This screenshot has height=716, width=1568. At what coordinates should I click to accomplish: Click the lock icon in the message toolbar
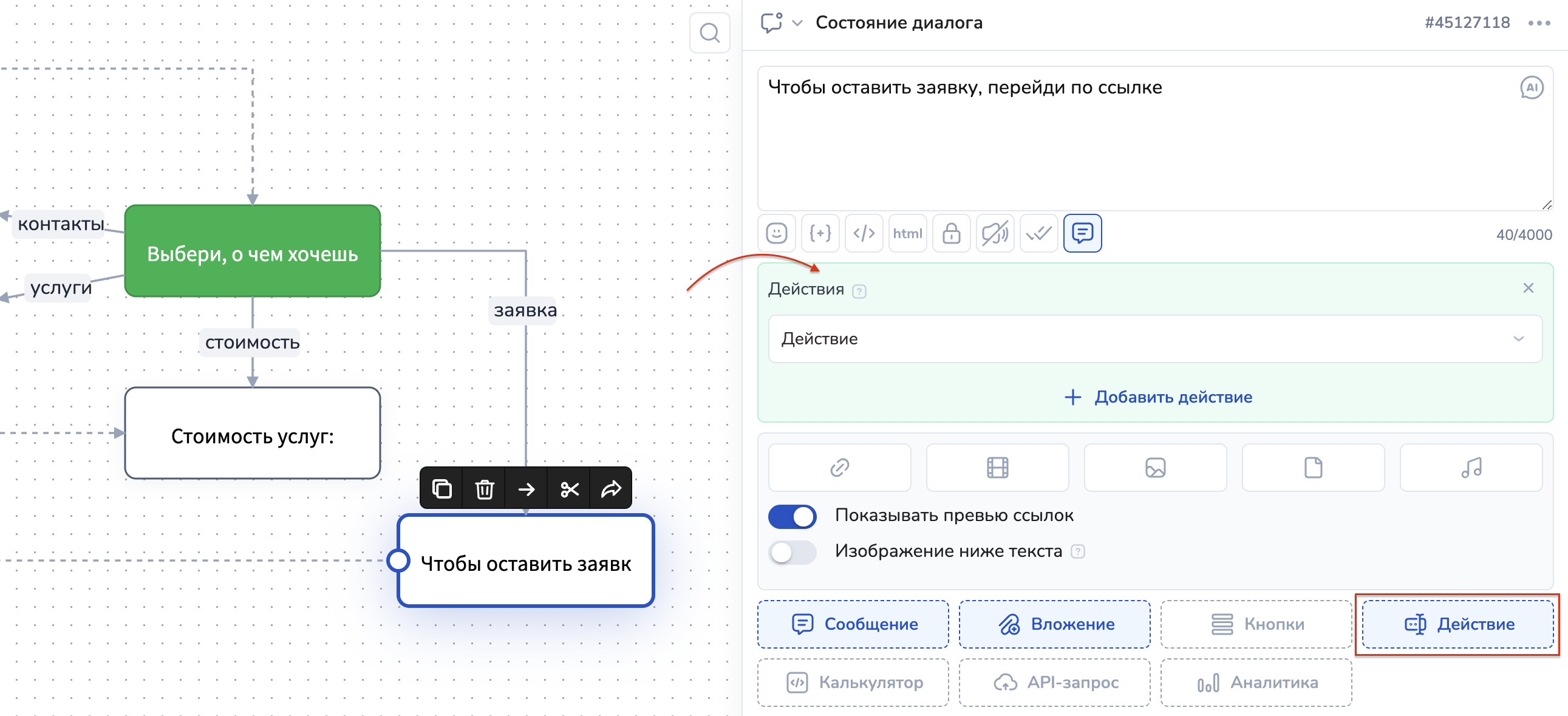pos(951,233)
